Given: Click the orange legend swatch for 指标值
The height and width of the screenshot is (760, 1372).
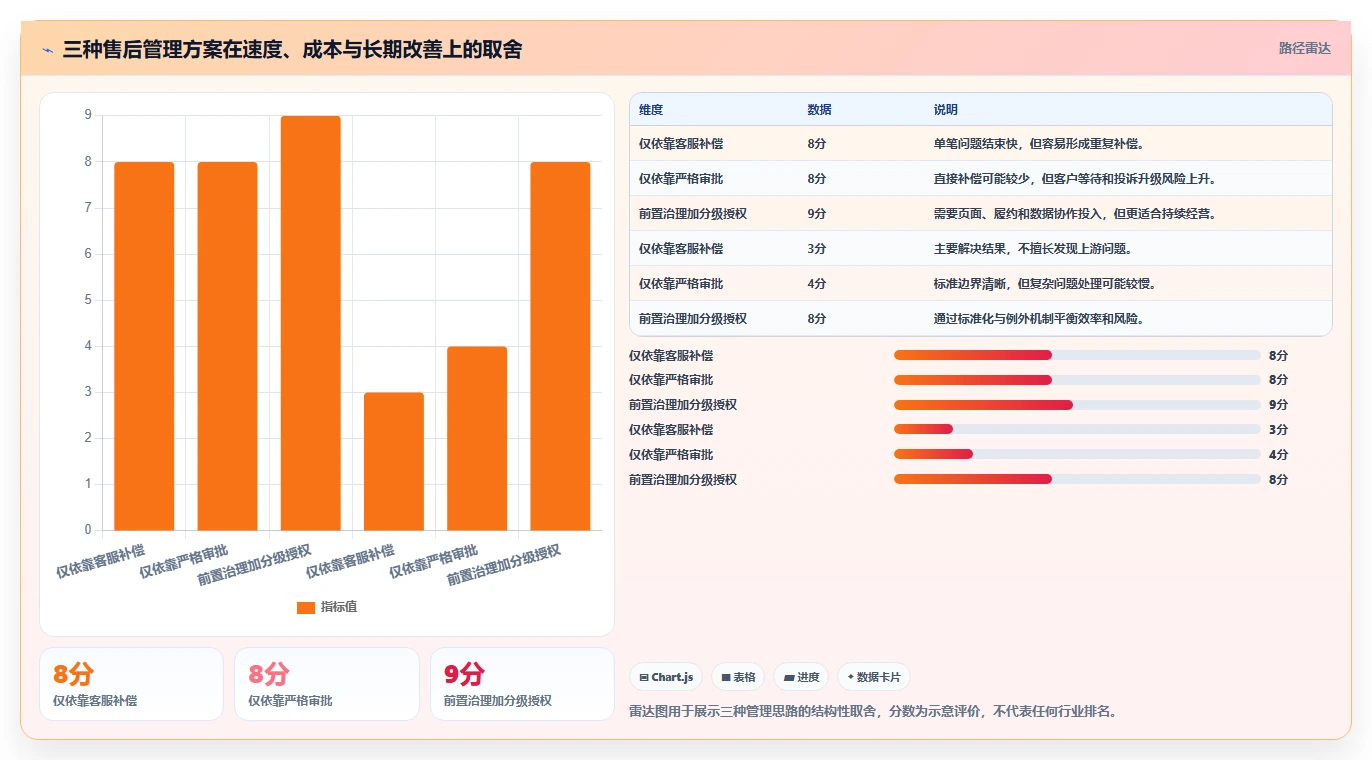Looking at the screenshot, I should point(306,607).
